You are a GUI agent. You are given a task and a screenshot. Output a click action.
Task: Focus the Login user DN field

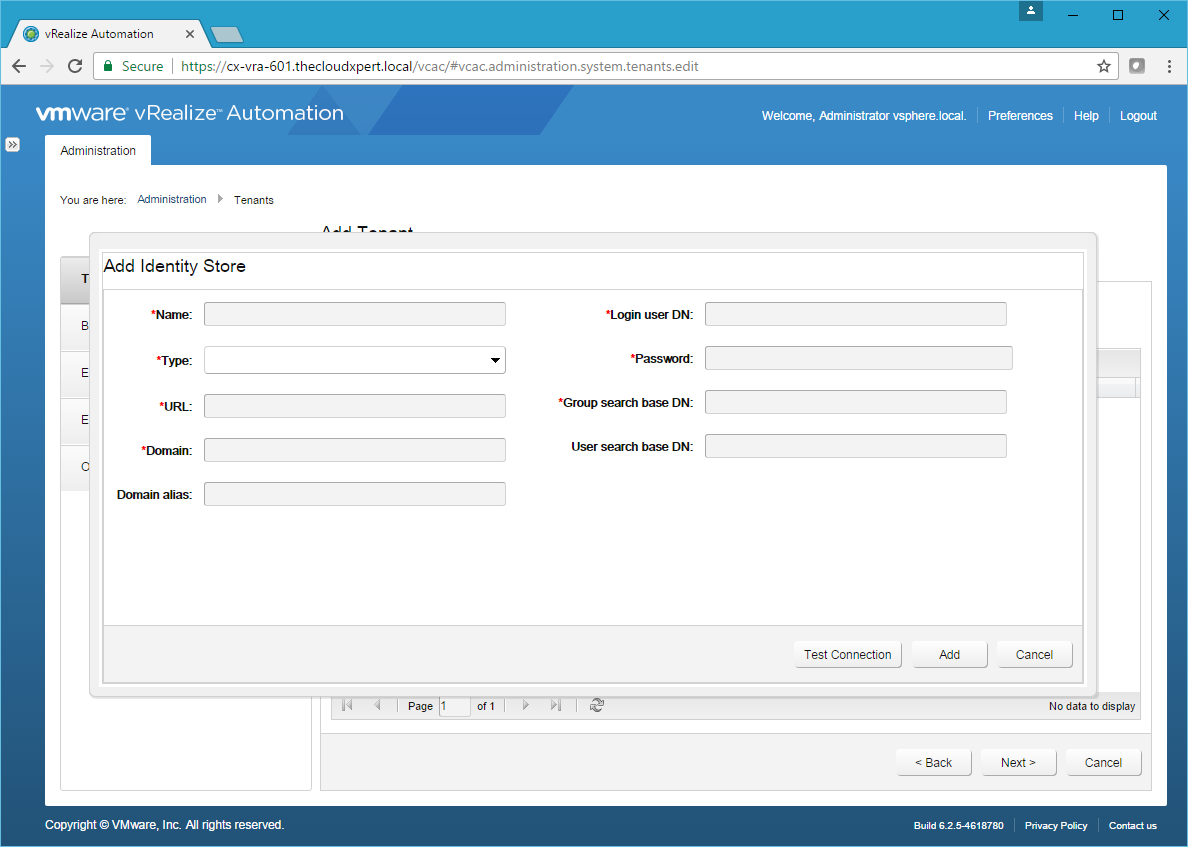855,314
